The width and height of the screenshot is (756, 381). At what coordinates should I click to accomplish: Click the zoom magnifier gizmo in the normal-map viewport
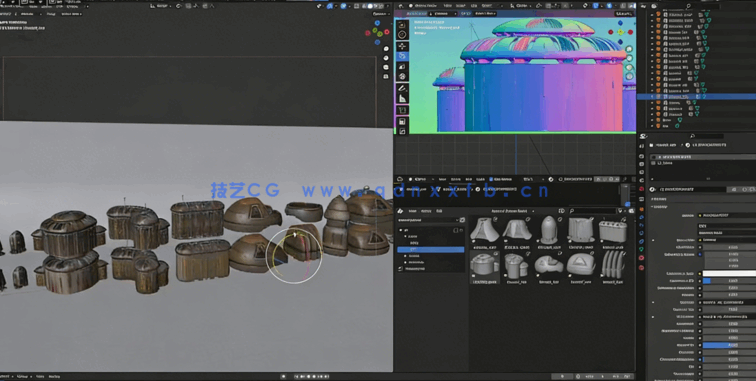pos(629,49)
